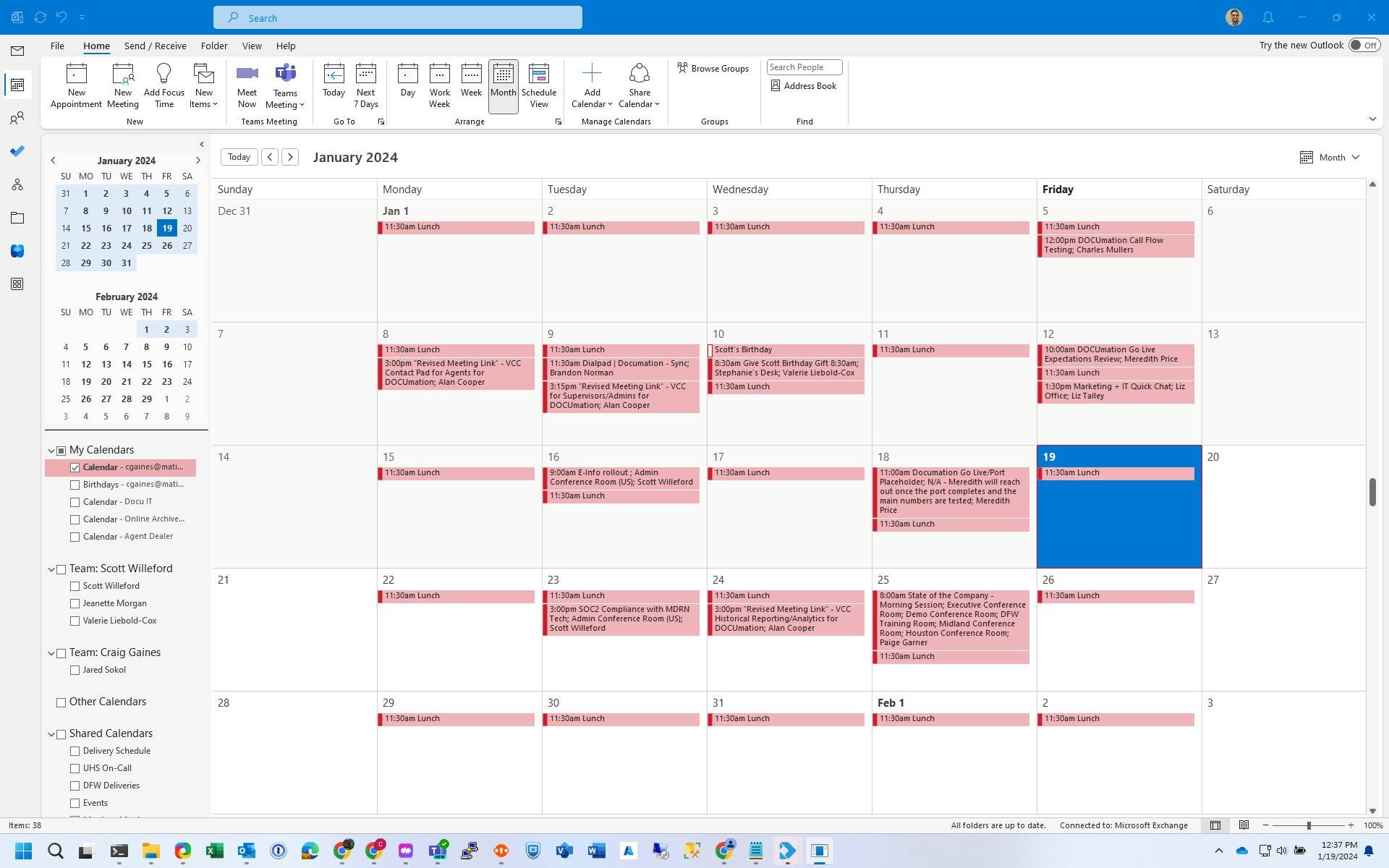Enable the Birthdays calendar checkbox

click(x=75, y=485)
